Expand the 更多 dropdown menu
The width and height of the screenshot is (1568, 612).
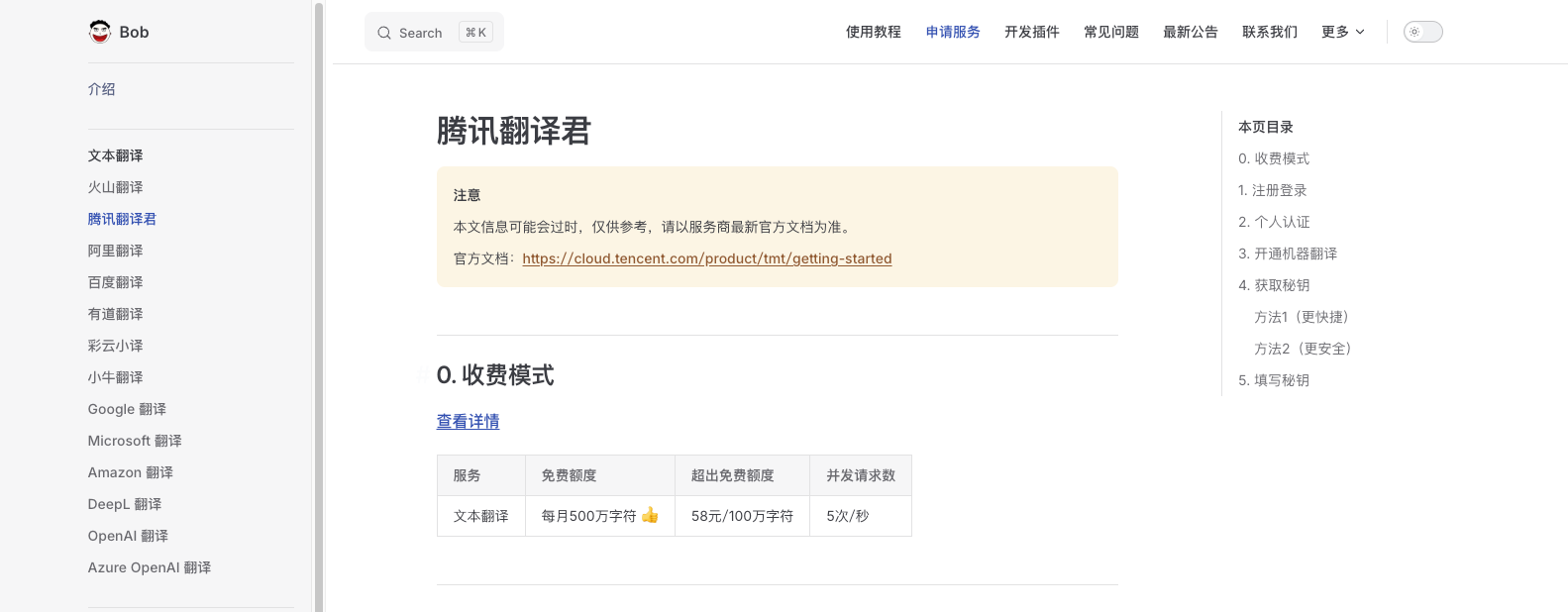pyautogui.click(x=1343, y=32)
